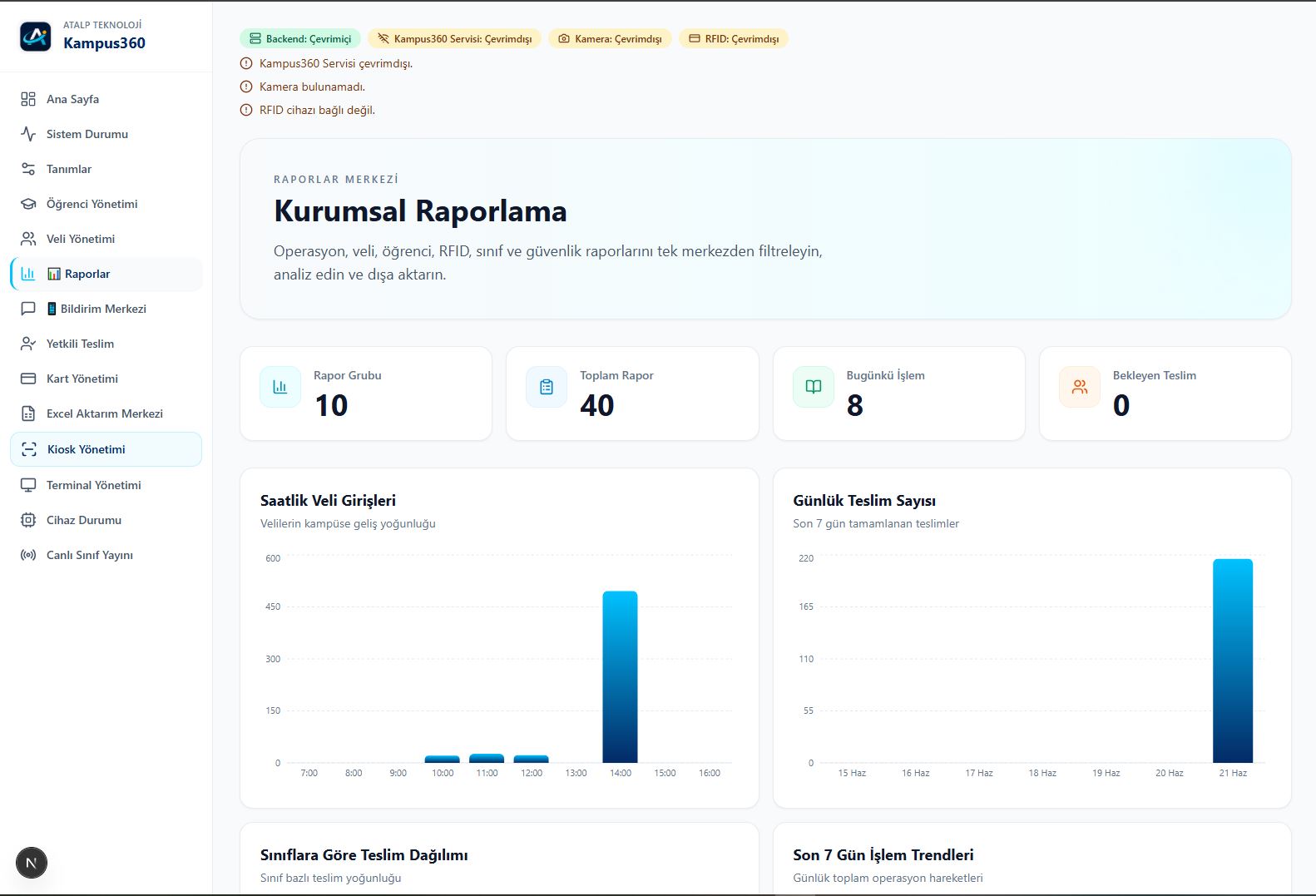Click the Kiosk Yönetimi scan icon

(29, 449)
